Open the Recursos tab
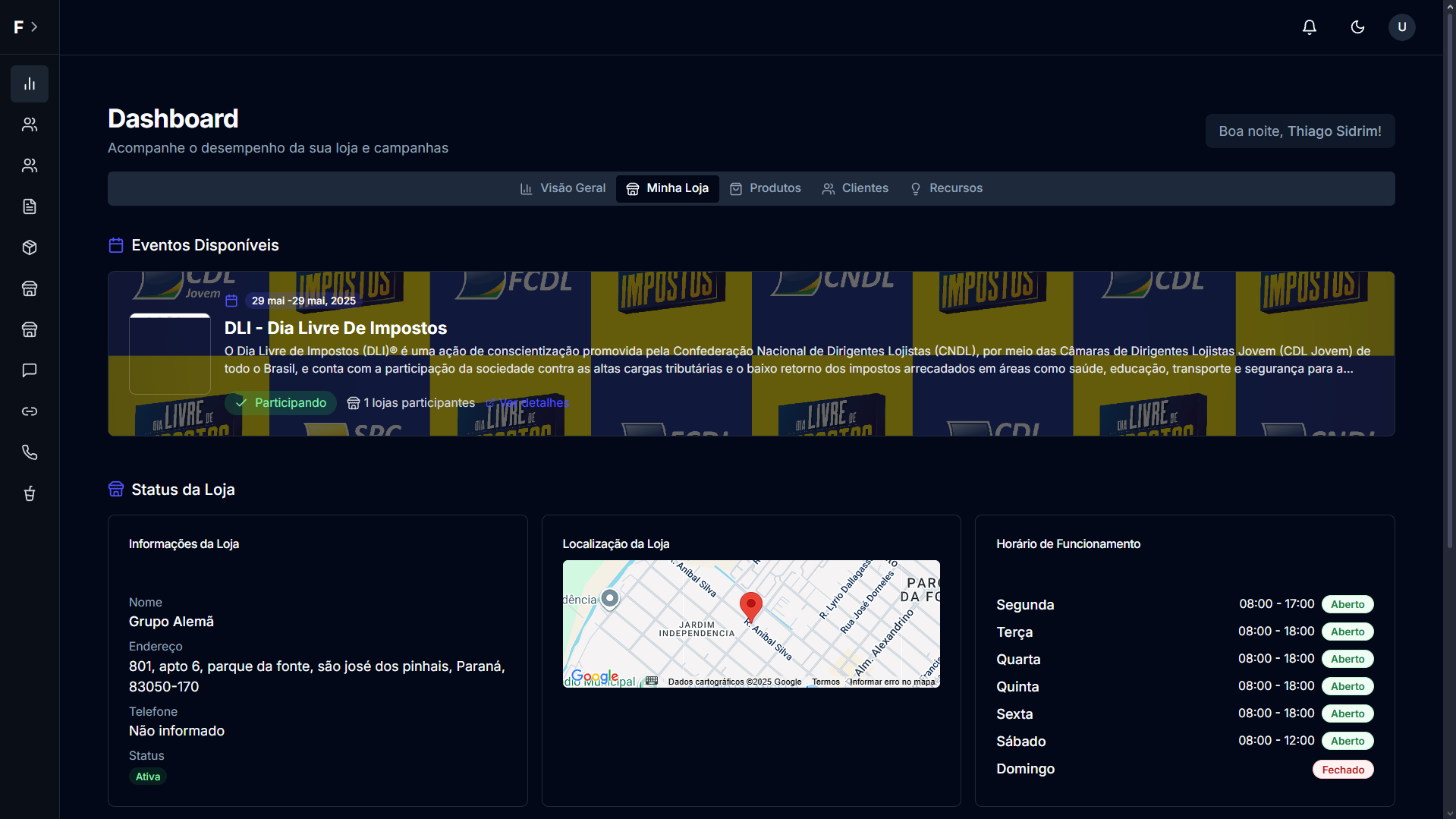 click(x=946, y=188)
